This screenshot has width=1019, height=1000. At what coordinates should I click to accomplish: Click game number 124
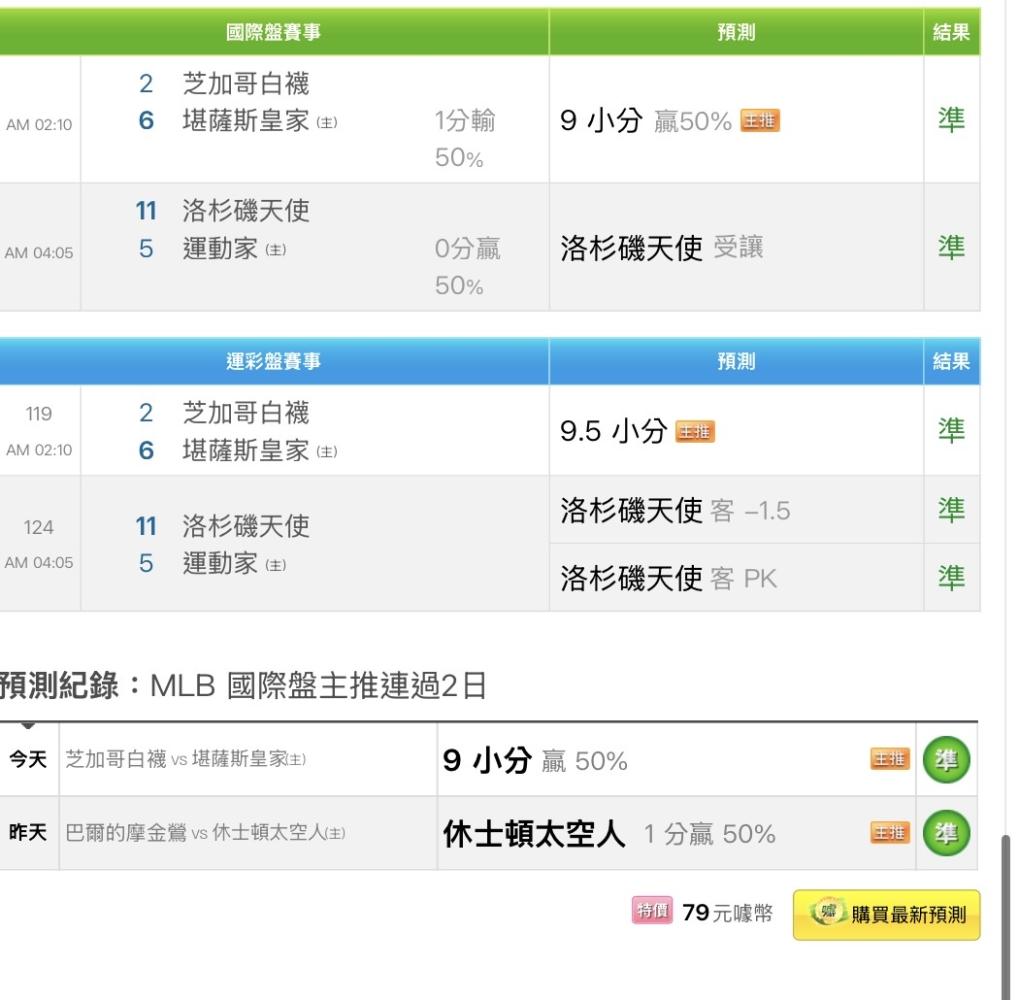pyautogui.click(x=38, y=527)
